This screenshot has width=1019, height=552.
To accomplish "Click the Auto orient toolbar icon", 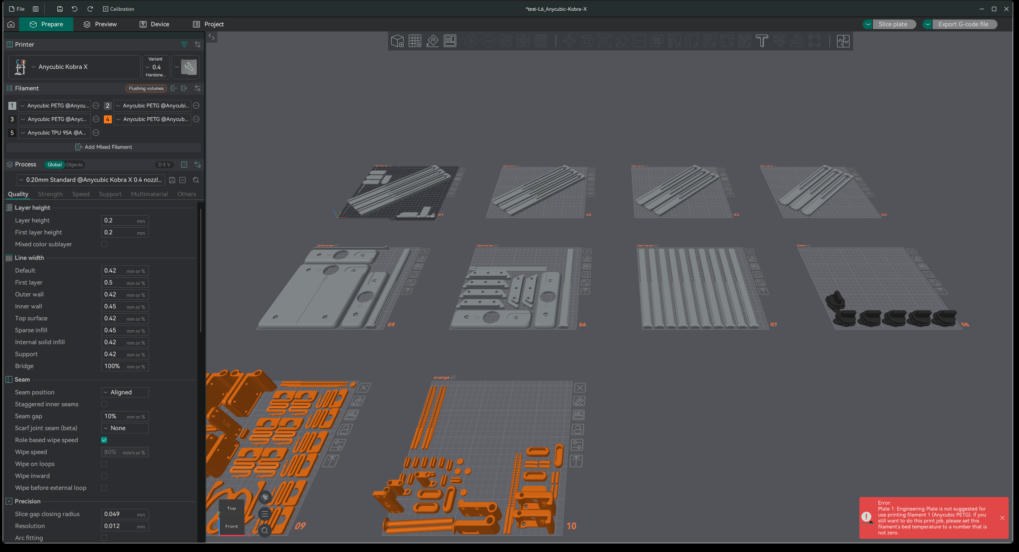I will [x=432, y=41].
